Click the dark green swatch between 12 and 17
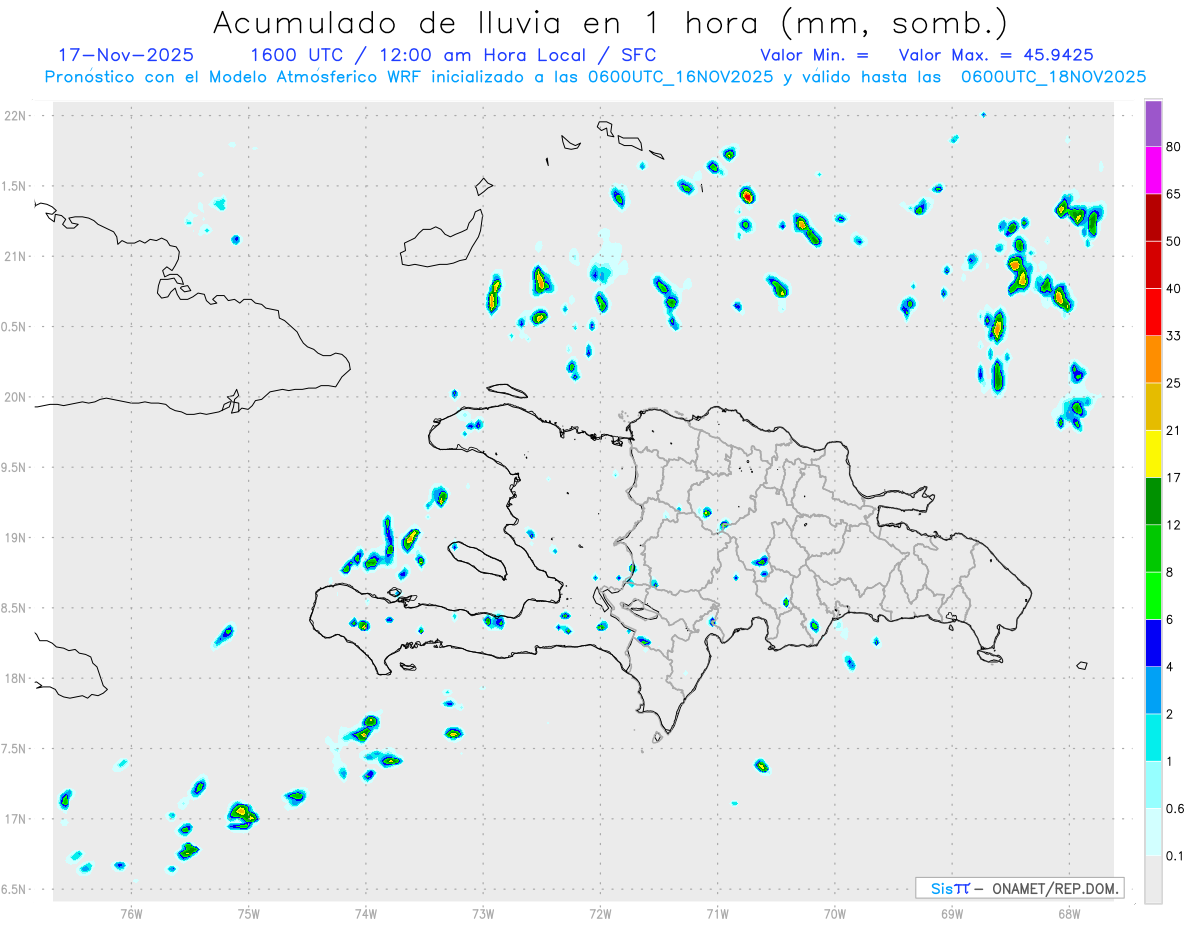This screenshot has width=1200, height=927. (x=1153, y=501)
